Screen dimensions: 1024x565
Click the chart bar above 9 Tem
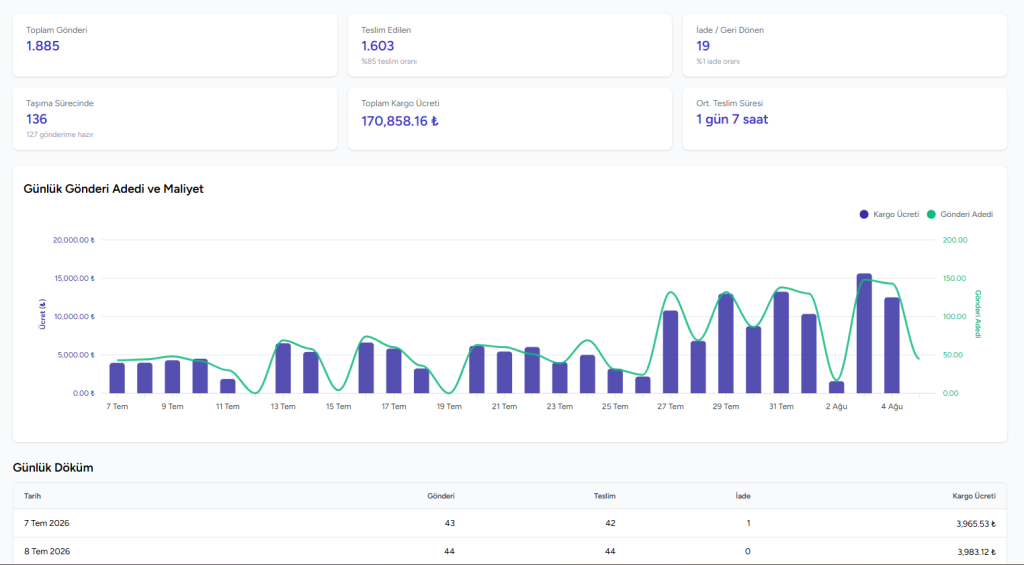[172, 377]
